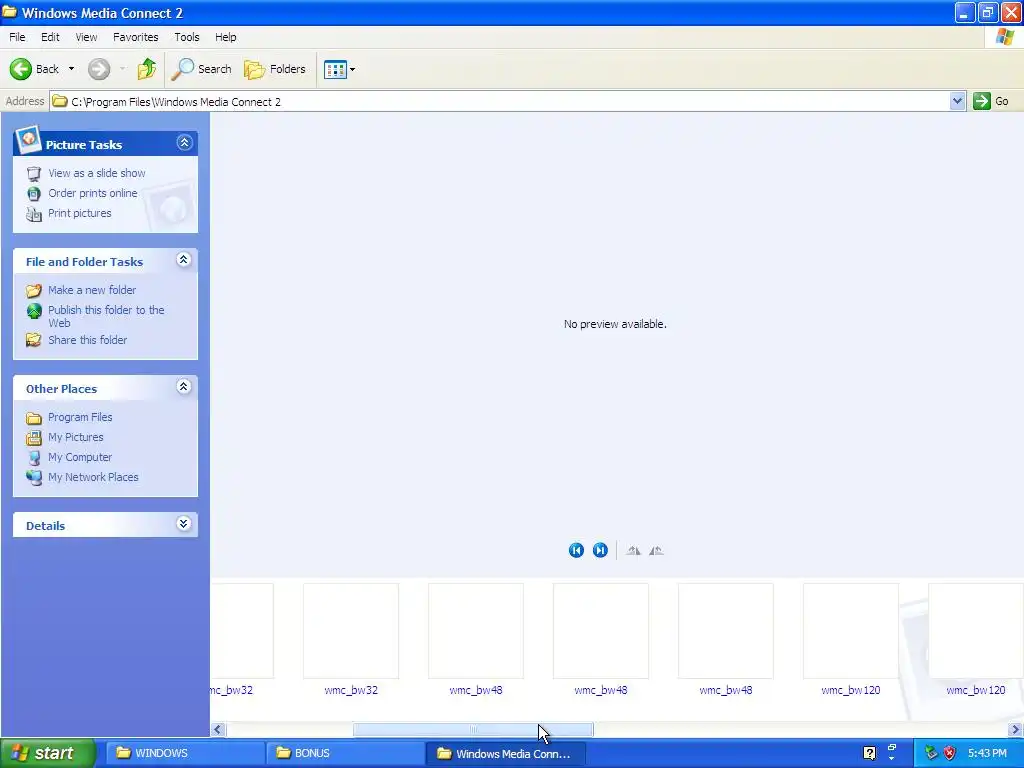Click the Publish to Web globe icon
The width and height of the screenshot is (1024, 768).
pos(33,311)
